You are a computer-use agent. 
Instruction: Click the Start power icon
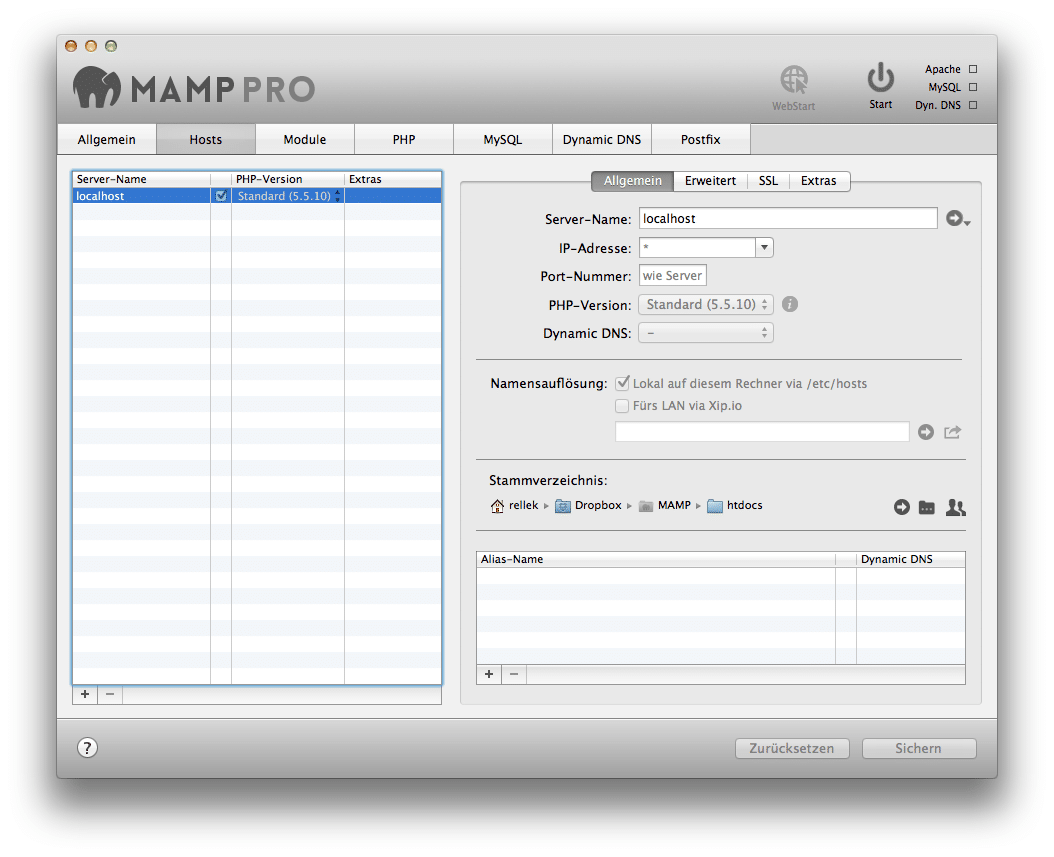[880, 78]
